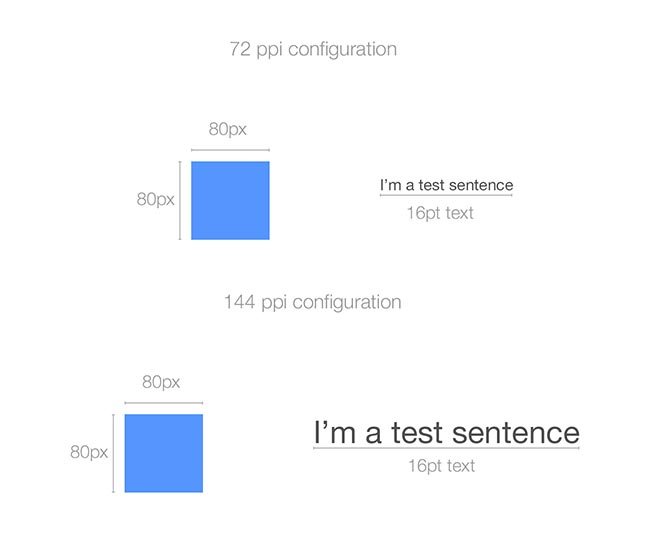Click the underline beneath the small test sentence
The height and width of the screenshot is (535, 650).
coord(446,195)
